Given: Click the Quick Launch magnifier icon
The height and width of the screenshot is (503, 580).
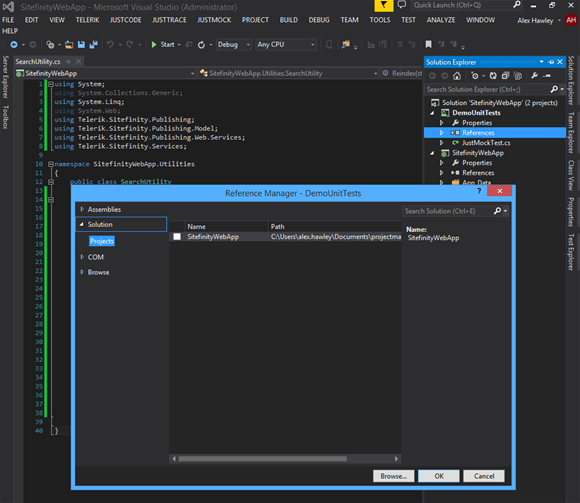Looking at the screenshot, I should 517,5.
